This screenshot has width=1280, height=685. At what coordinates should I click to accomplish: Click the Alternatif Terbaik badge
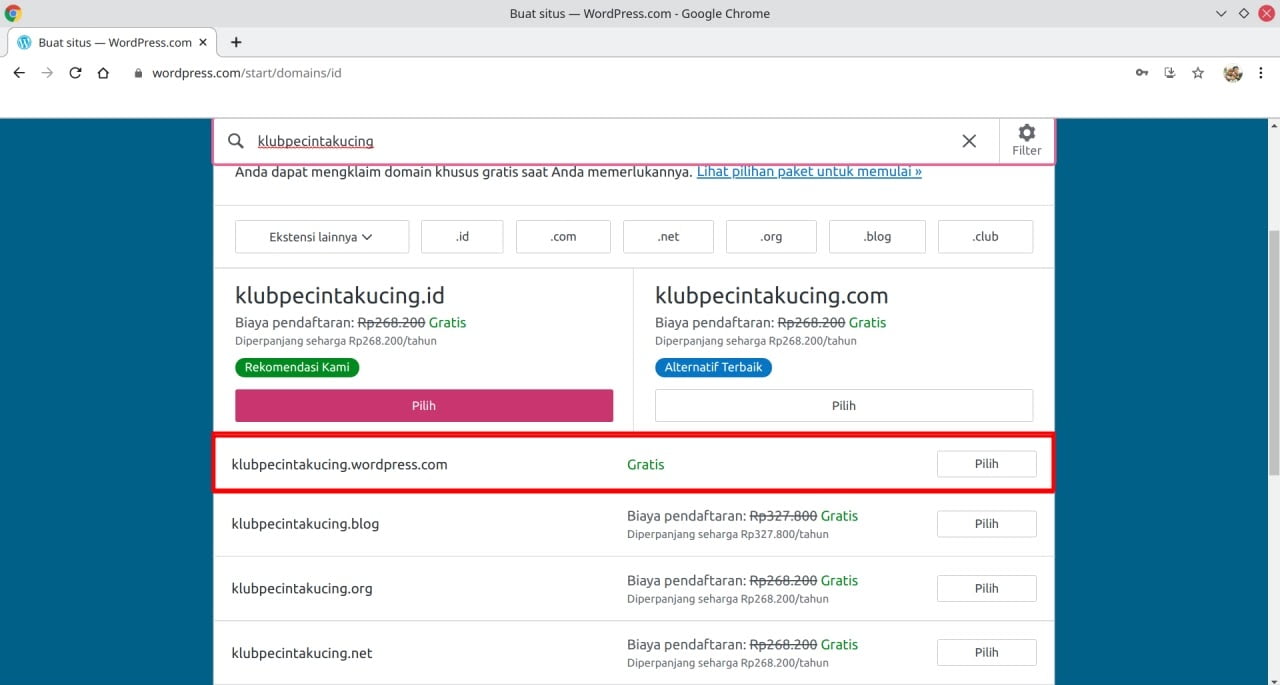coord(713,367)
